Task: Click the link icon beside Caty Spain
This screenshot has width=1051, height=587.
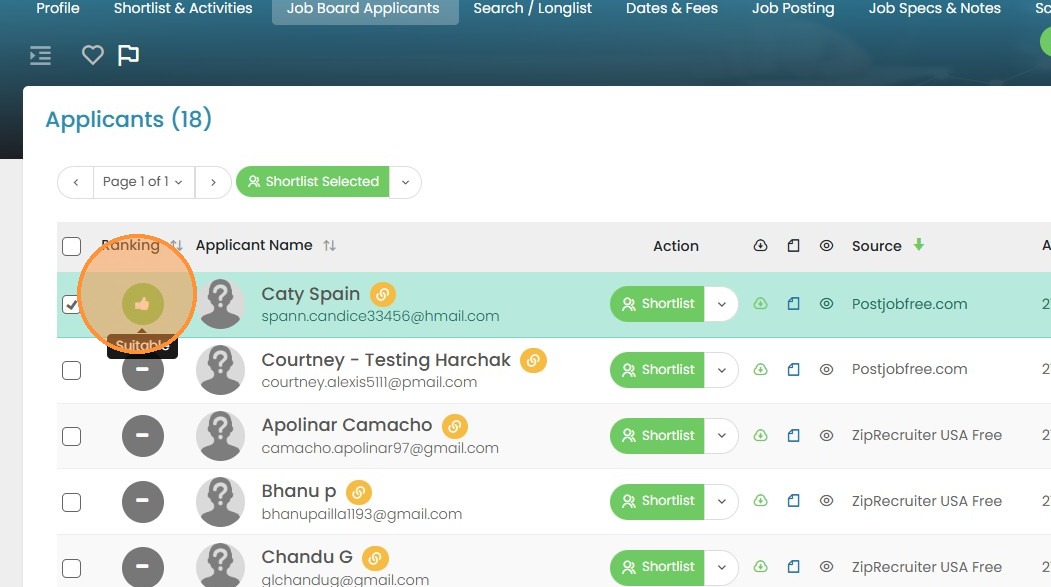Action: coord(383,294)
